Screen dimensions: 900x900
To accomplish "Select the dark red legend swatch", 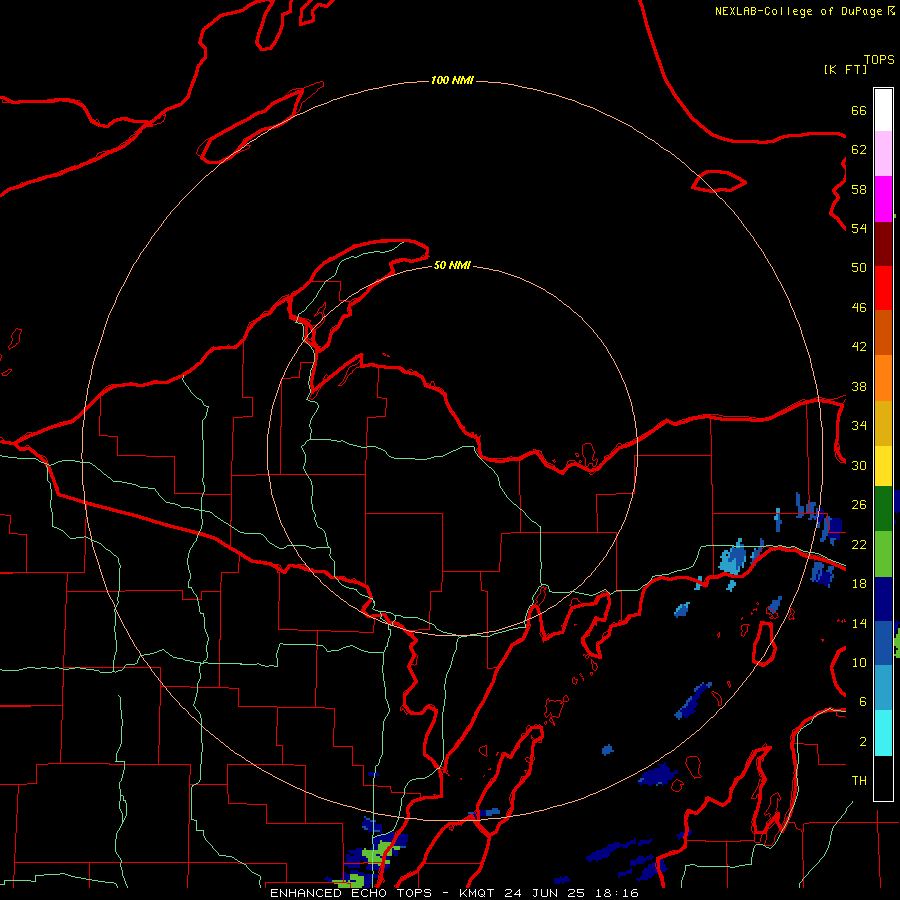I will [x=883, y=244].
